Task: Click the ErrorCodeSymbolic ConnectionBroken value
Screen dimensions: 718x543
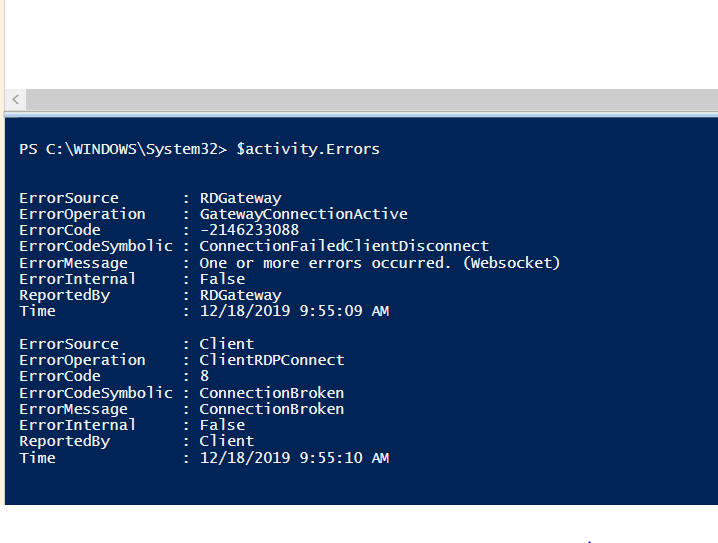Action: click(x=272, y=393)
